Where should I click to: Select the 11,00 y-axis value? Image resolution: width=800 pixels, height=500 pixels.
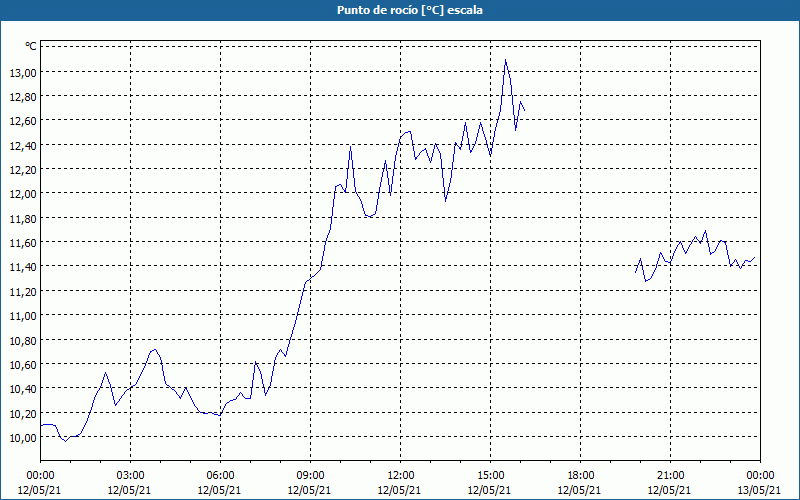pyautogui.click(x=23, y=316)
